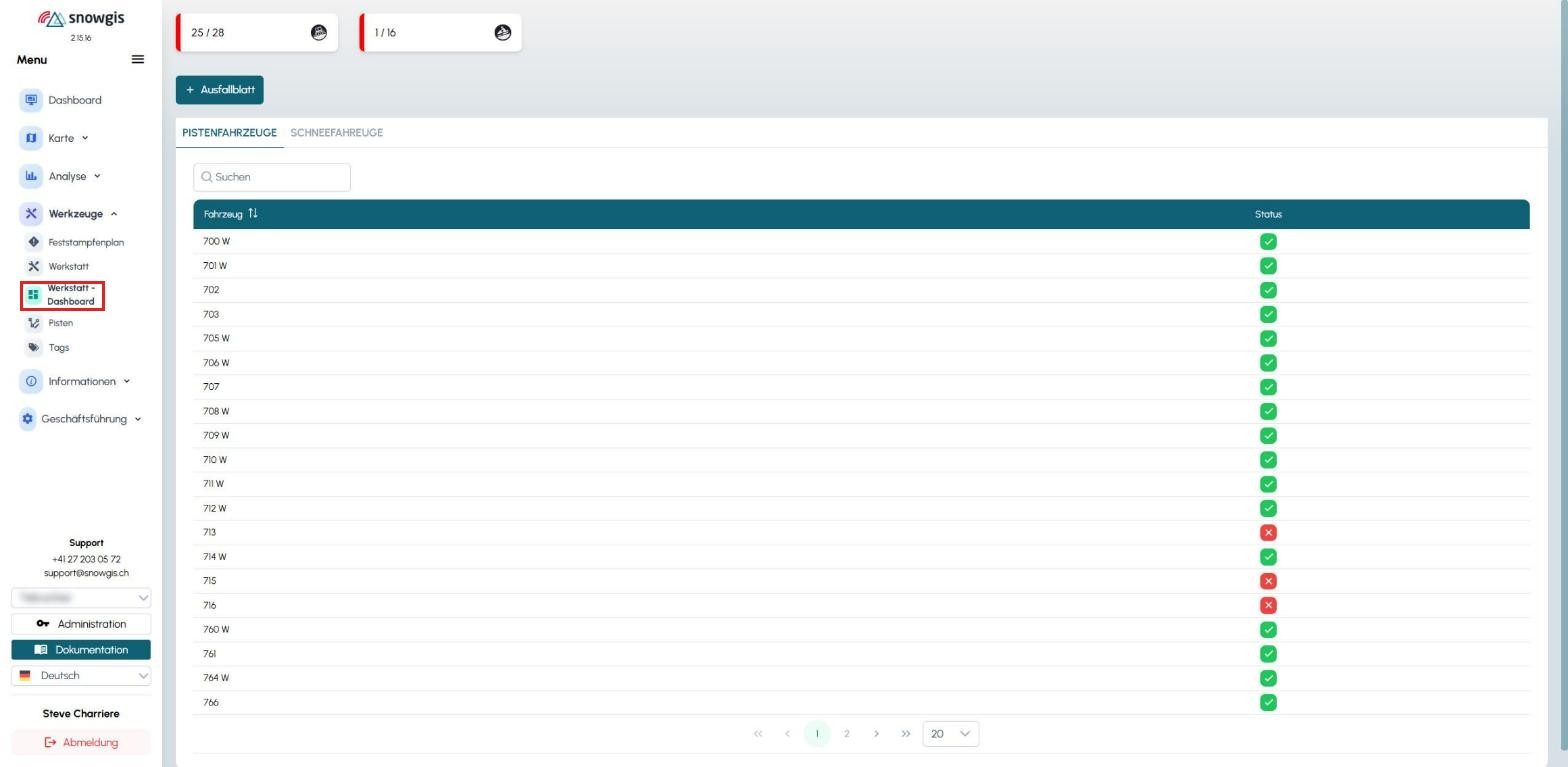
Task: Click the snow groomer icon on the 25 / 28 card
Action: pos(319,33)
